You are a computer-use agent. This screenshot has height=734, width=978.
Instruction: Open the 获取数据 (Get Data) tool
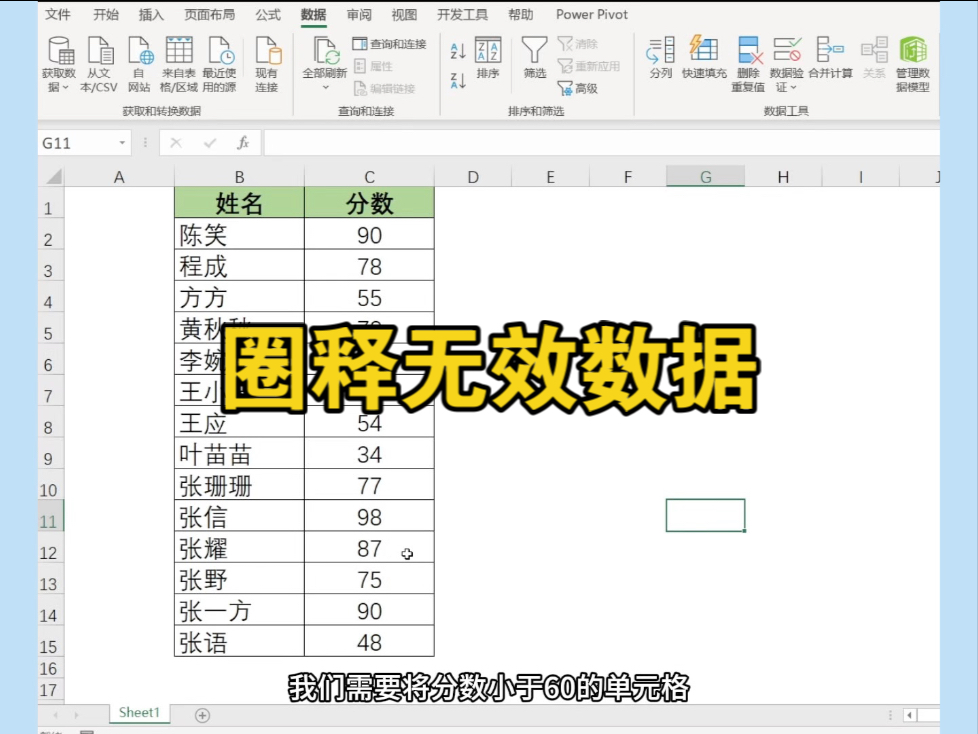tap(59, 64)
